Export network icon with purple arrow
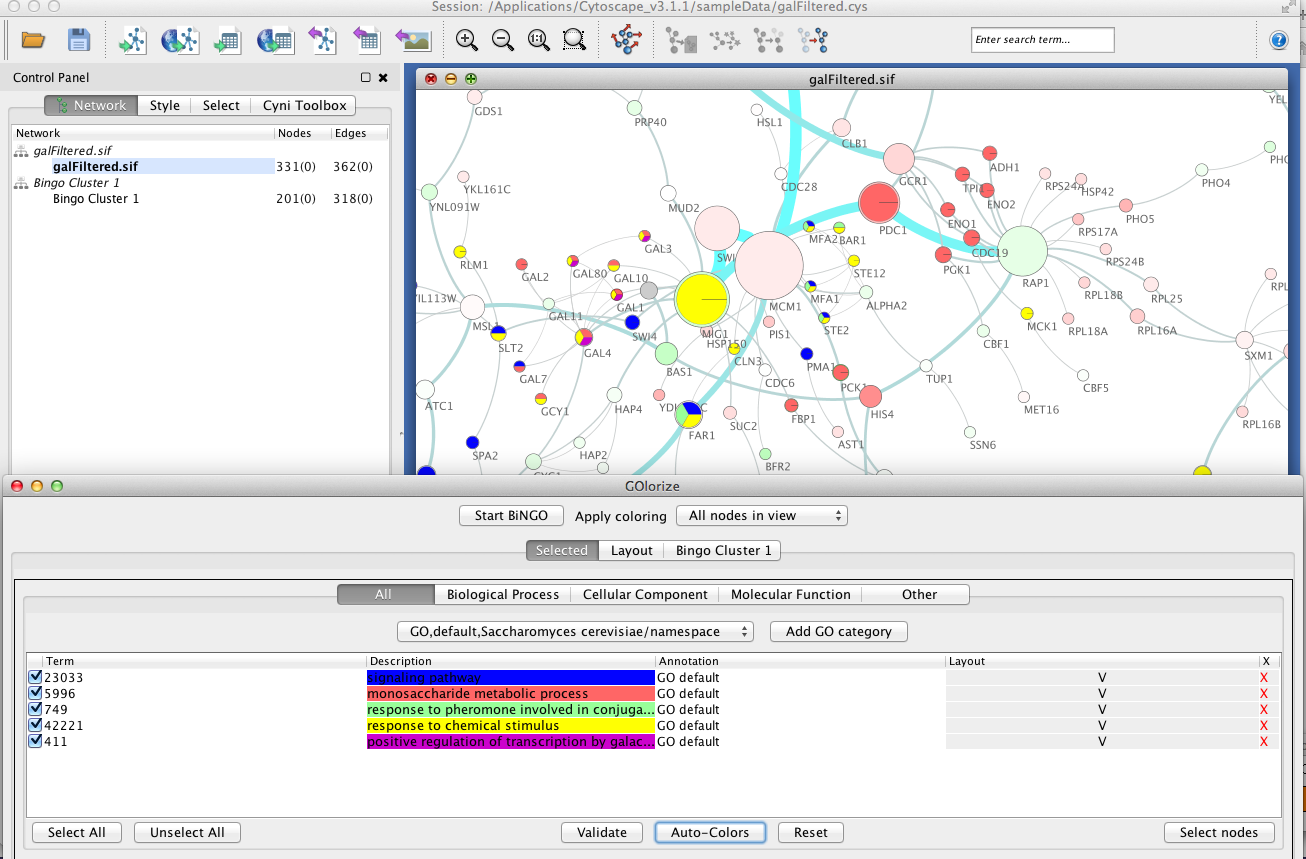1306x859 pixels. (322, 40)
